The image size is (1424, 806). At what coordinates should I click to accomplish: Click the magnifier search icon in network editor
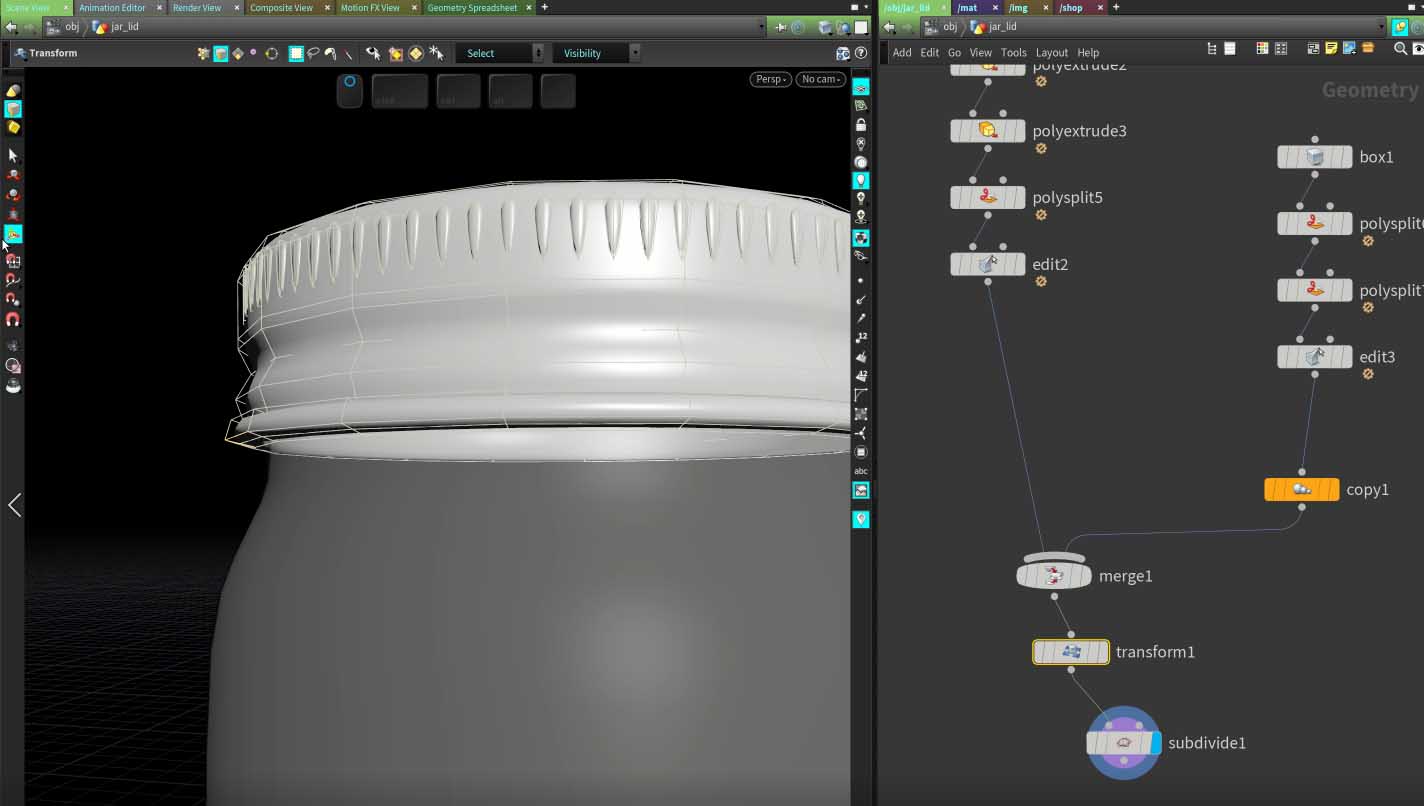click(1401, 49)
